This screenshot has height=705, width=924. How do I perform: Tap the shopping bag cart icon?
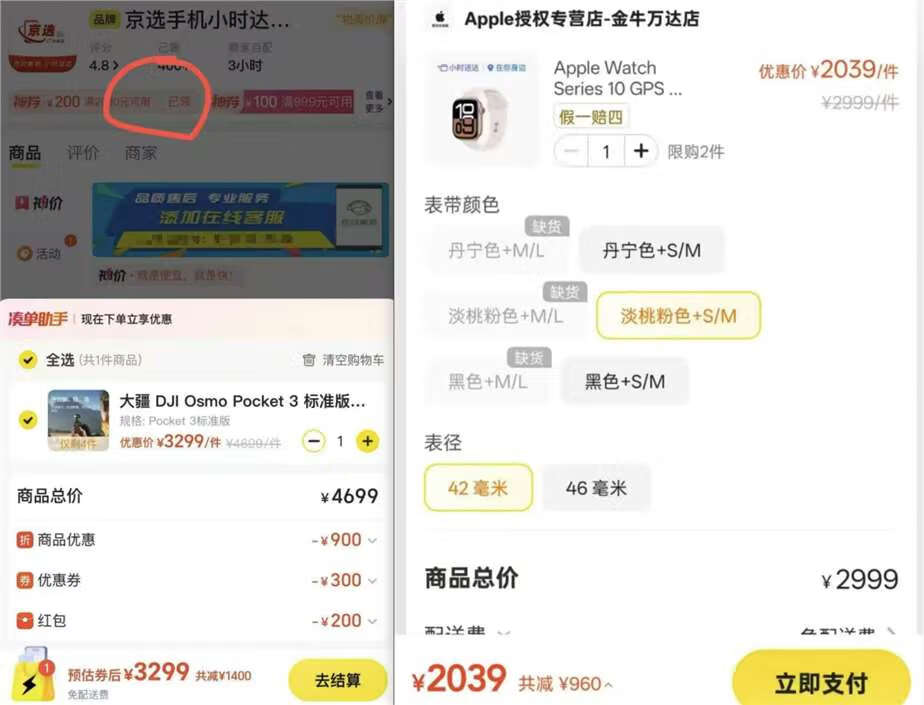tap(34, 675)
